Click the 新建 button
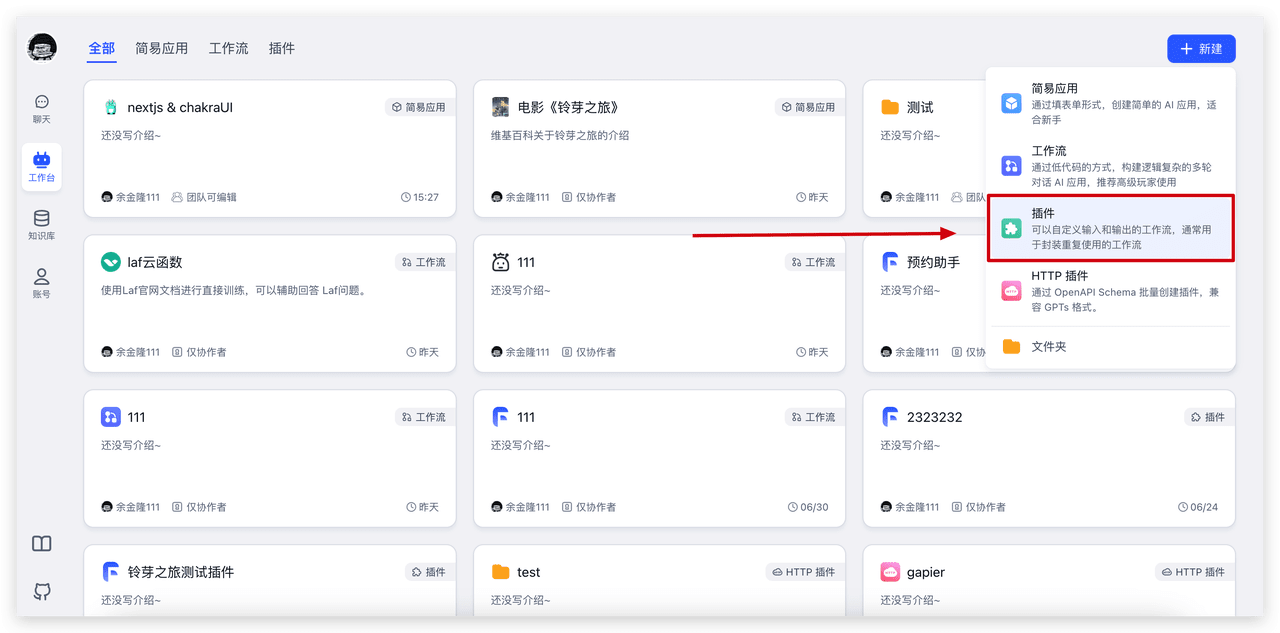The image size is (1280, 633). (x=1201, y=49)
